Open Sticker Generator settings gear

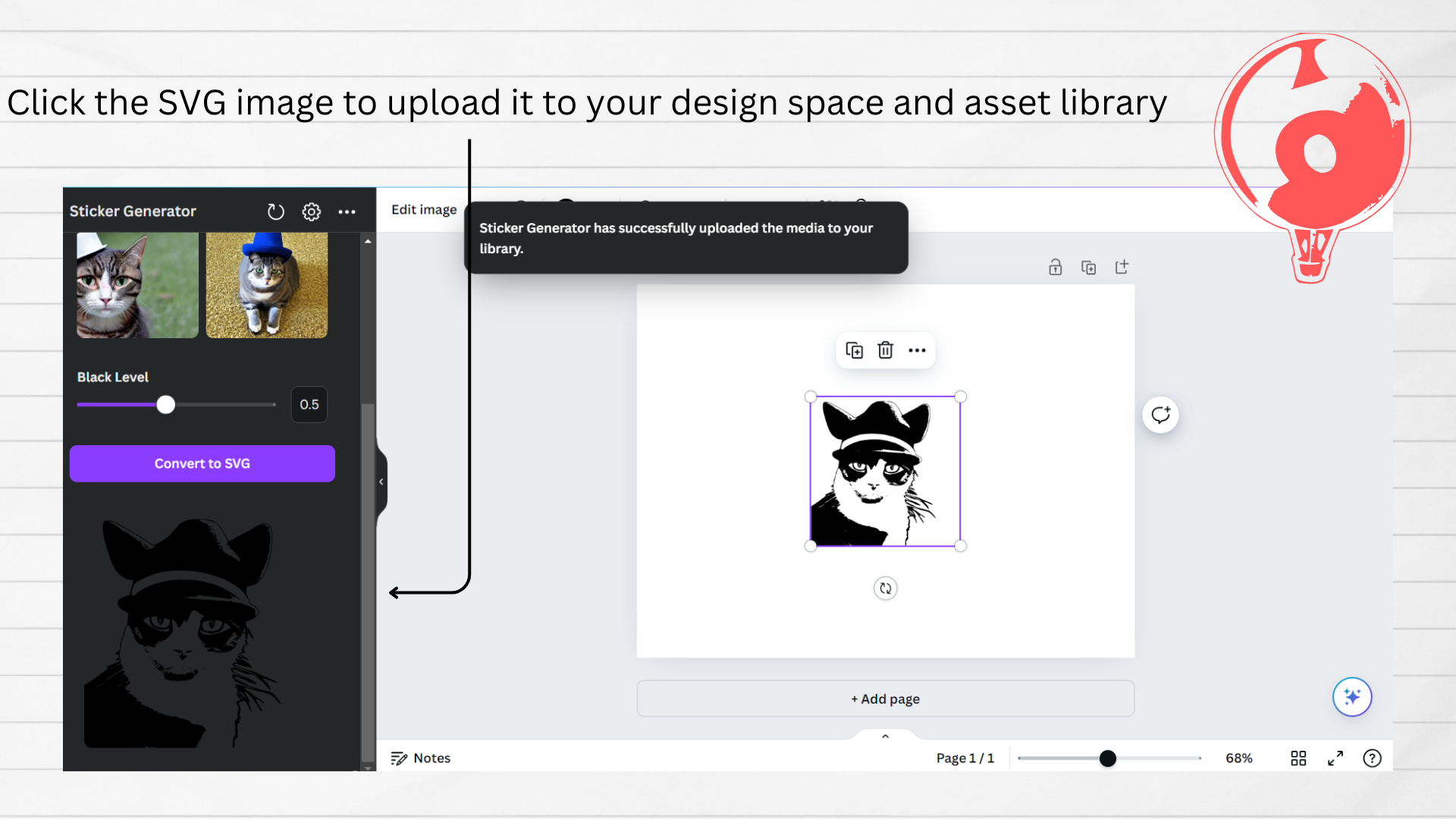pos(311,212)
